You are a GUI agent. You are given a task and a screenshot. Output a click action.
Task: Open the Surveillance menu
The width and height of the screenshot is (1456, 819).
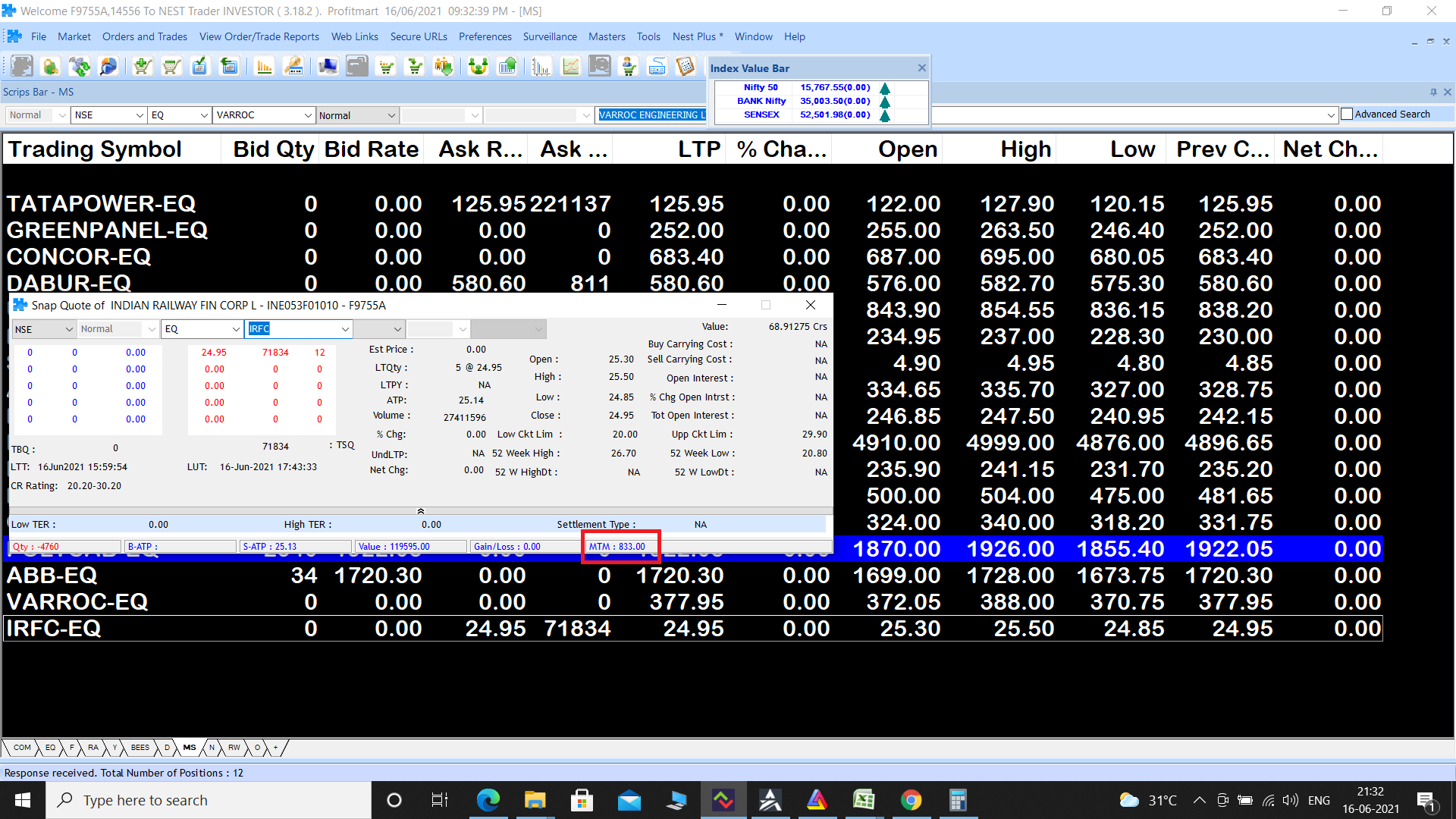[550, 36]
